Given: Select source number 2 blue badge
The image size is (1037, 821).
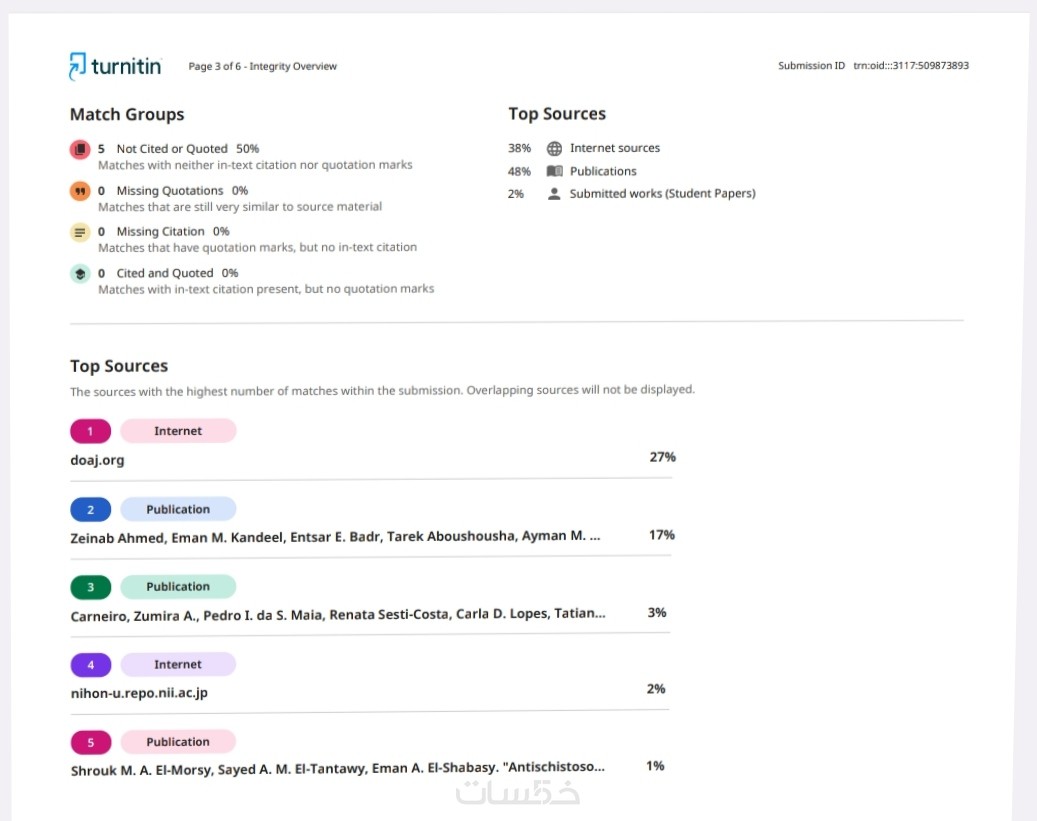Looking at the screenshot, I should (x=91, y=509).
